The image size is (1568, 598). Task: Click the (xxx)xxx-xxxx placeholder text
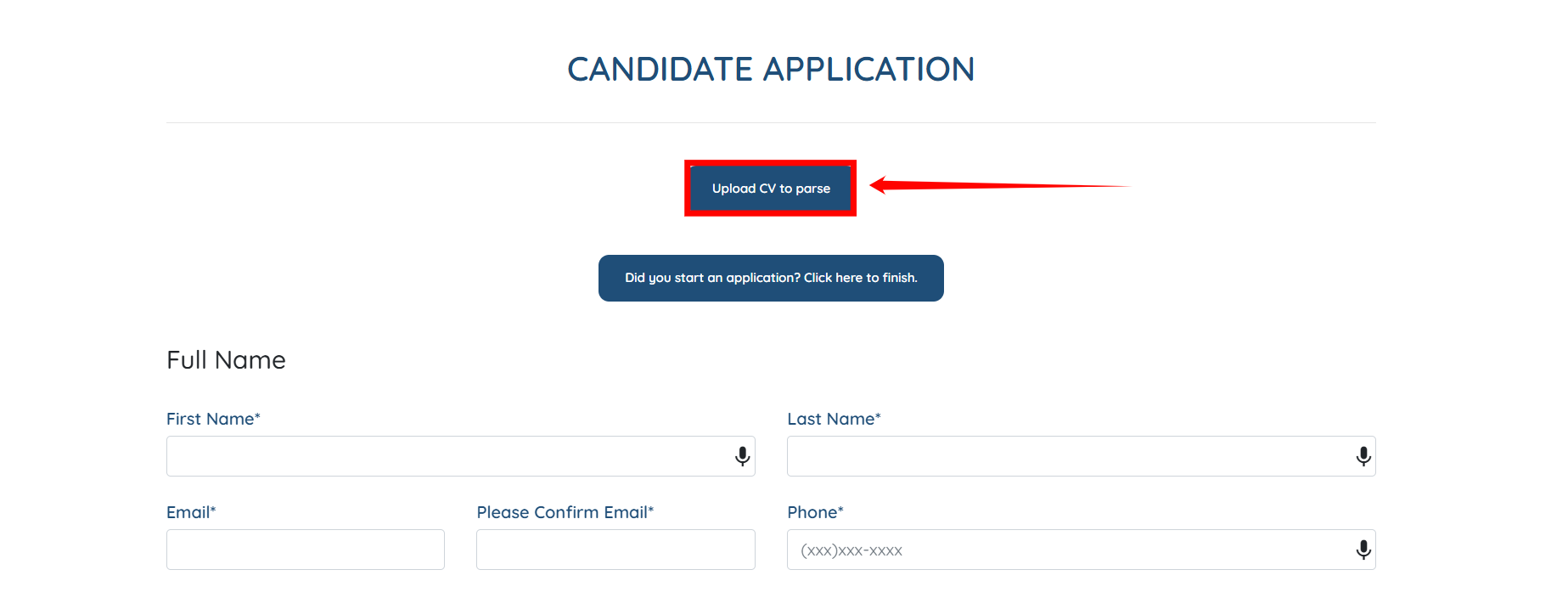pos(851,550)
